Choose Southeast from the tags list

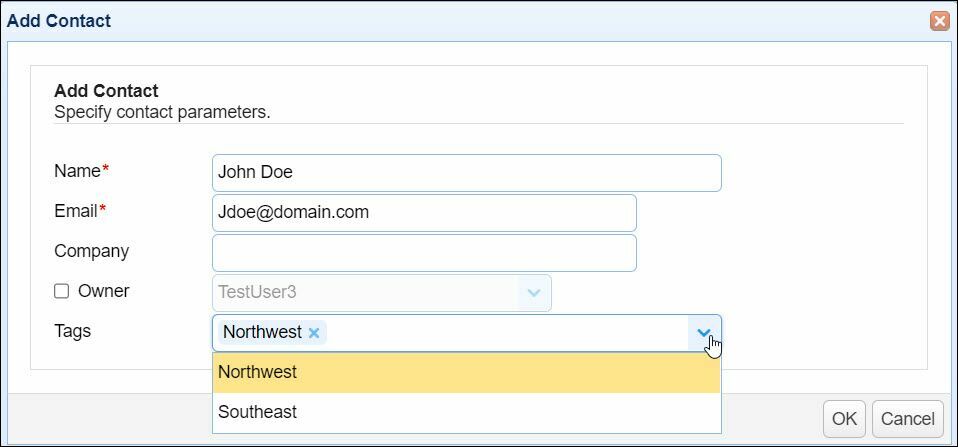[x=466, y=412]
